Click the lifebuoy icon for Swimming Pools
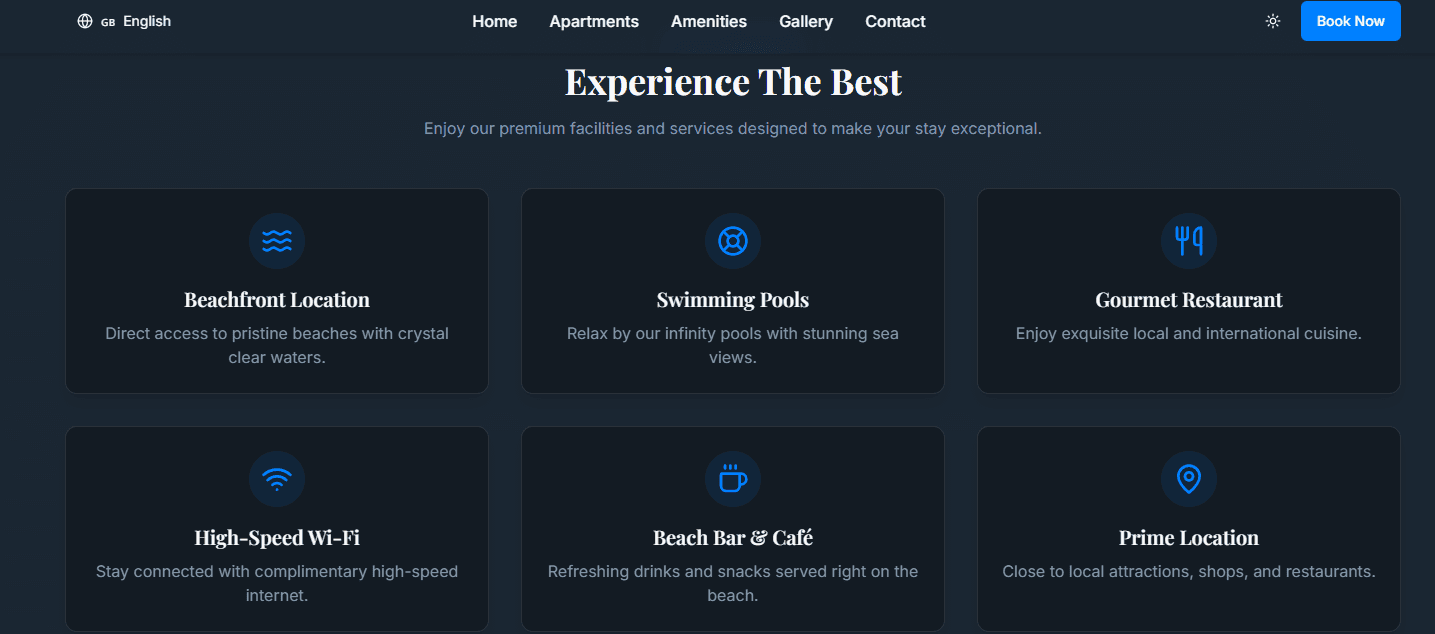Viewport: 1435px width, 634px height. coord(733,241)
